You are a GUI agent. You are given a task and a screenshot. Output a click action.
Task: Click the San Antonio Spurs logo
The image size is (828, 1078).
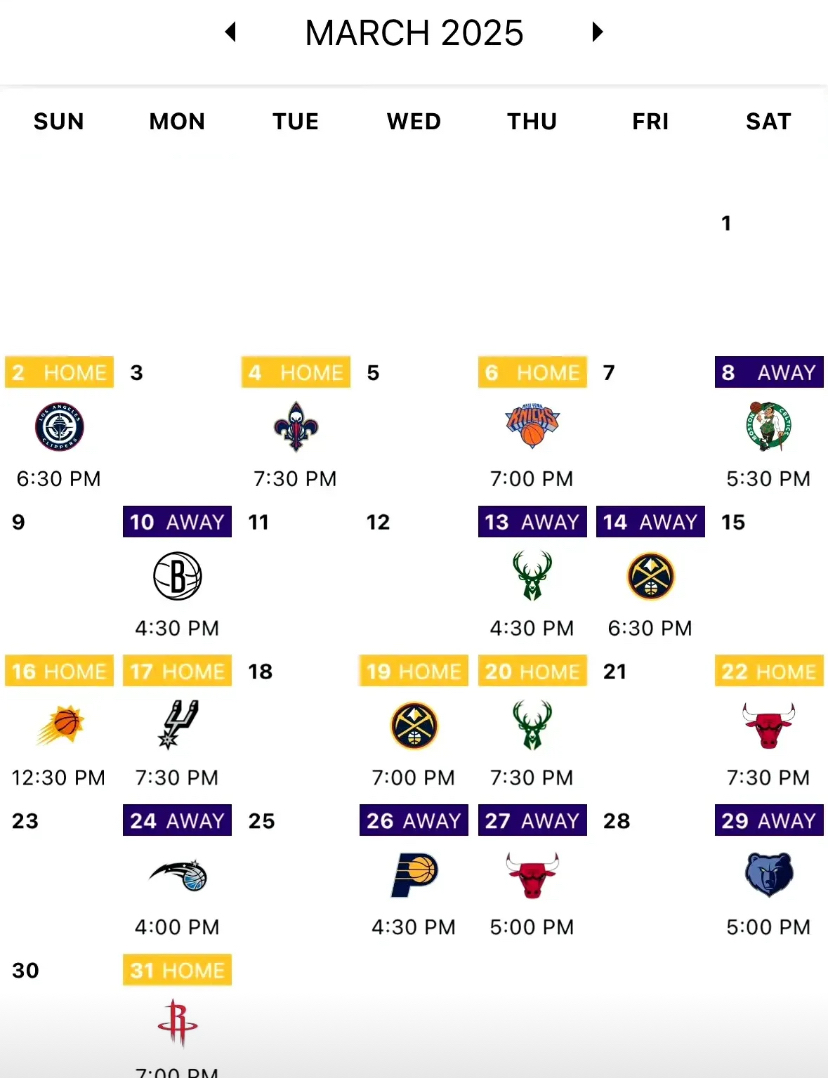[x=177, y=725]
